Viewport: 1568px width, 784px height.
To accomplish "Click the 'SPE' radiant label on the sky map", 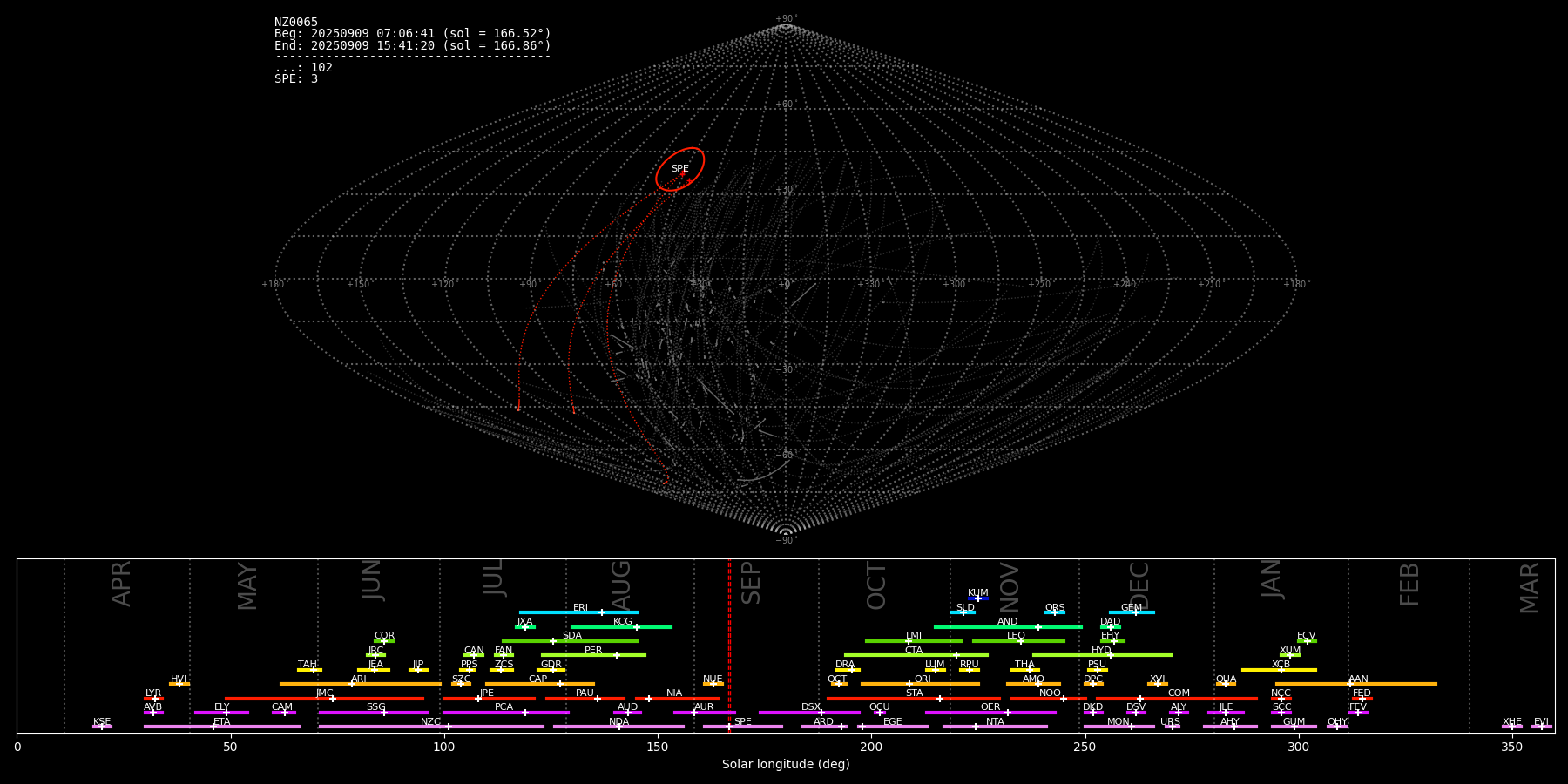I will [x=680, y=169].
